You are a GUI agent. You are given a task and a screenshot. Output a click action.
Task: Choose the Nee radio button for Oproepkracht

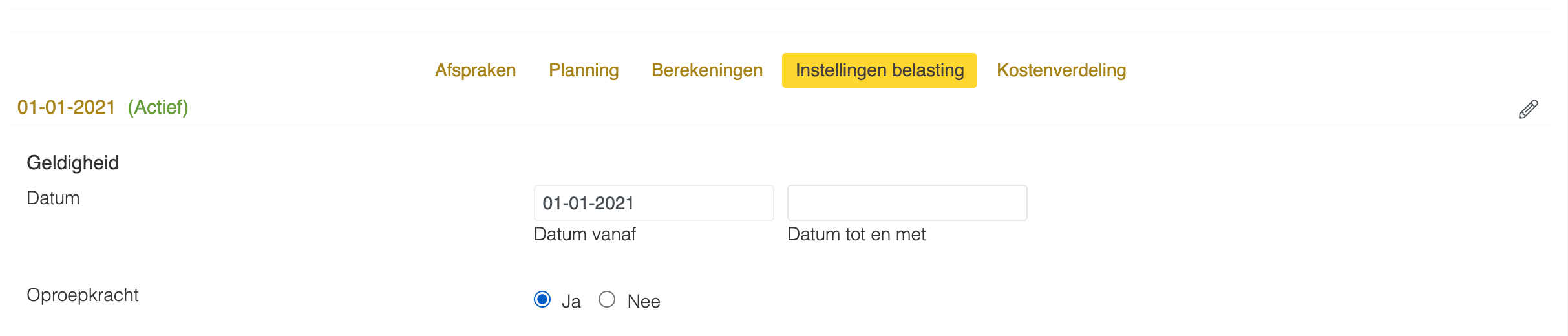pyautogui.click(x=607, y=299)
